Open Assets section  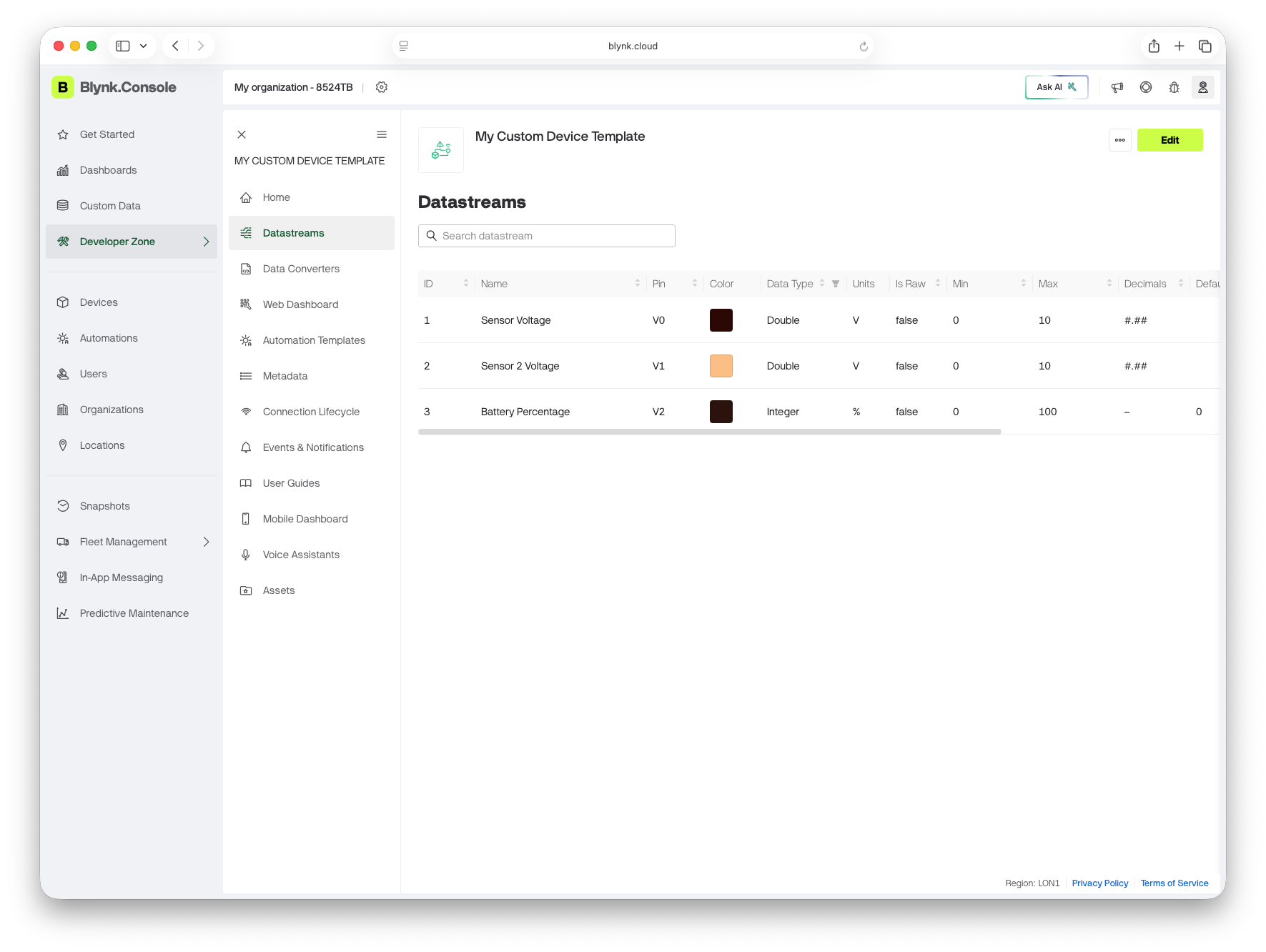[x=312, y=590]
